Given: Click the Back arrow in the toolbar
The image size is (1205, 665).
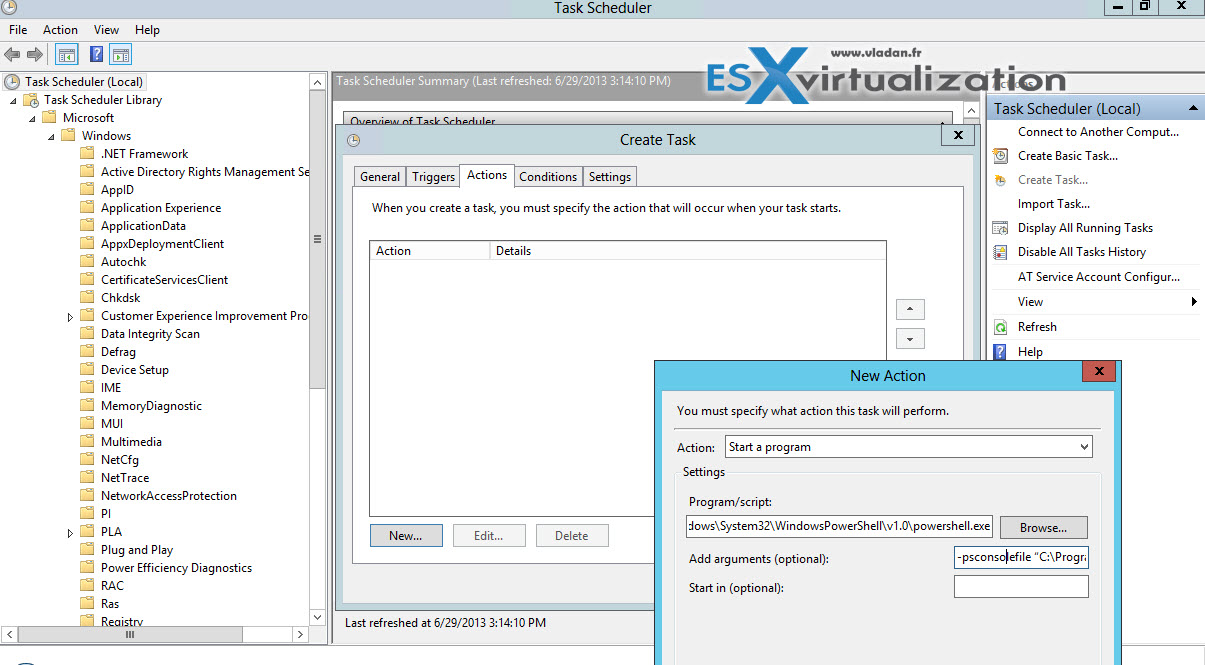Looking at the screenshot, I should pos(12,54).
